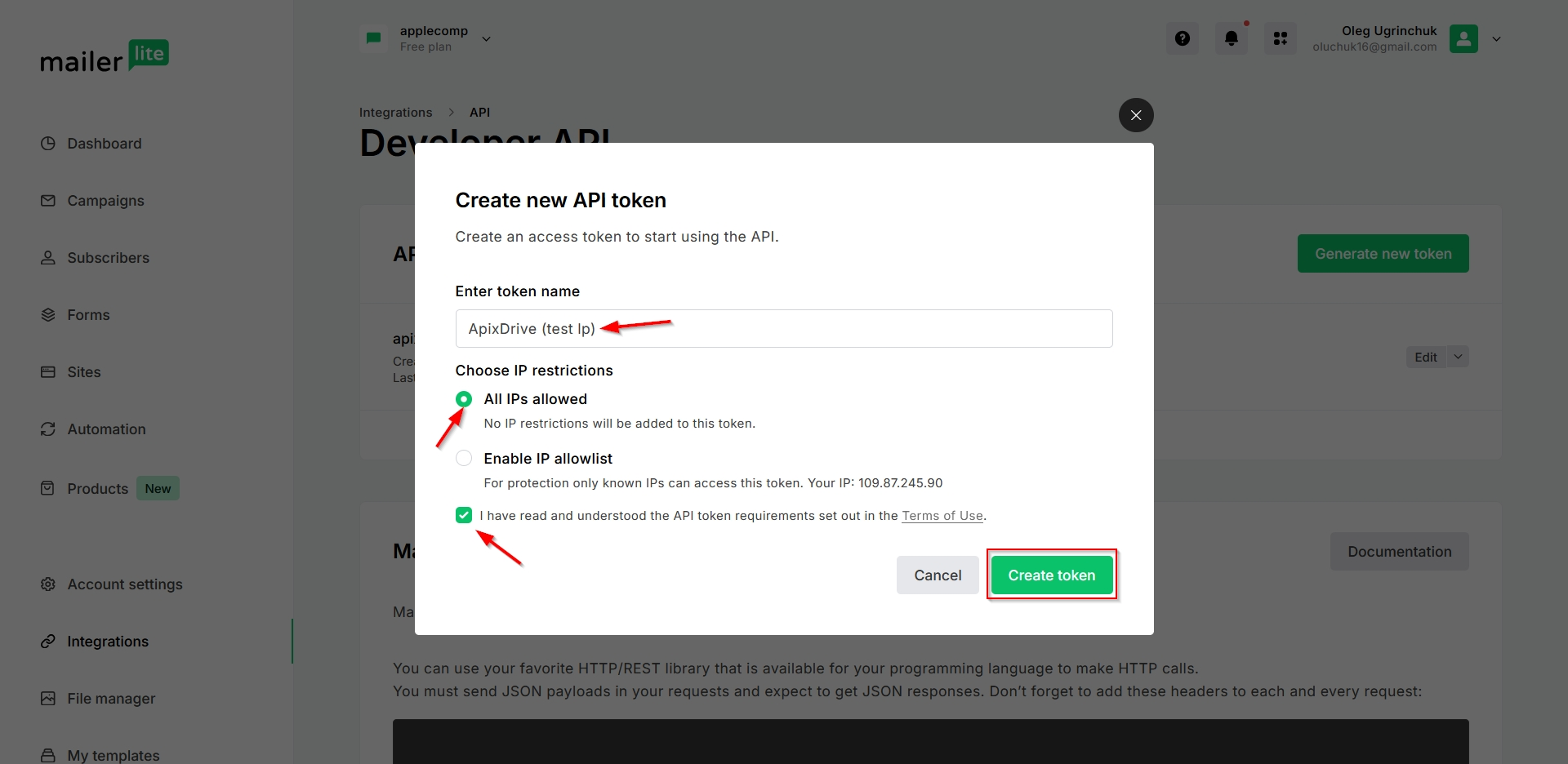Open the Documentation button
The width and height of the screenshot is (1568, 764).
click(x=1400, y=552)
